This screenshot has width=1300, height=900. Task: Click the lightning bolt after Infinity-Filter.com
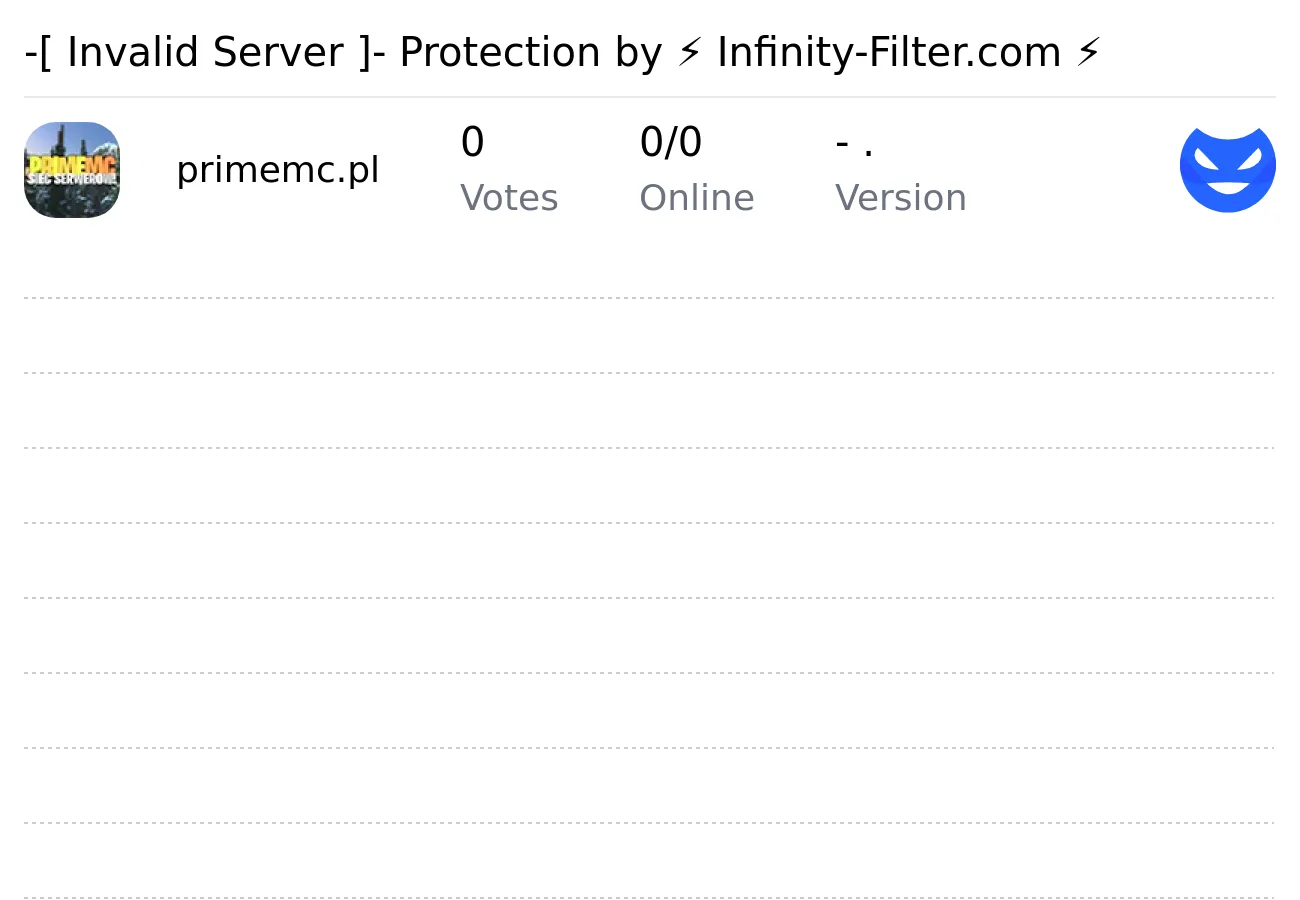tap(1088, 52)
